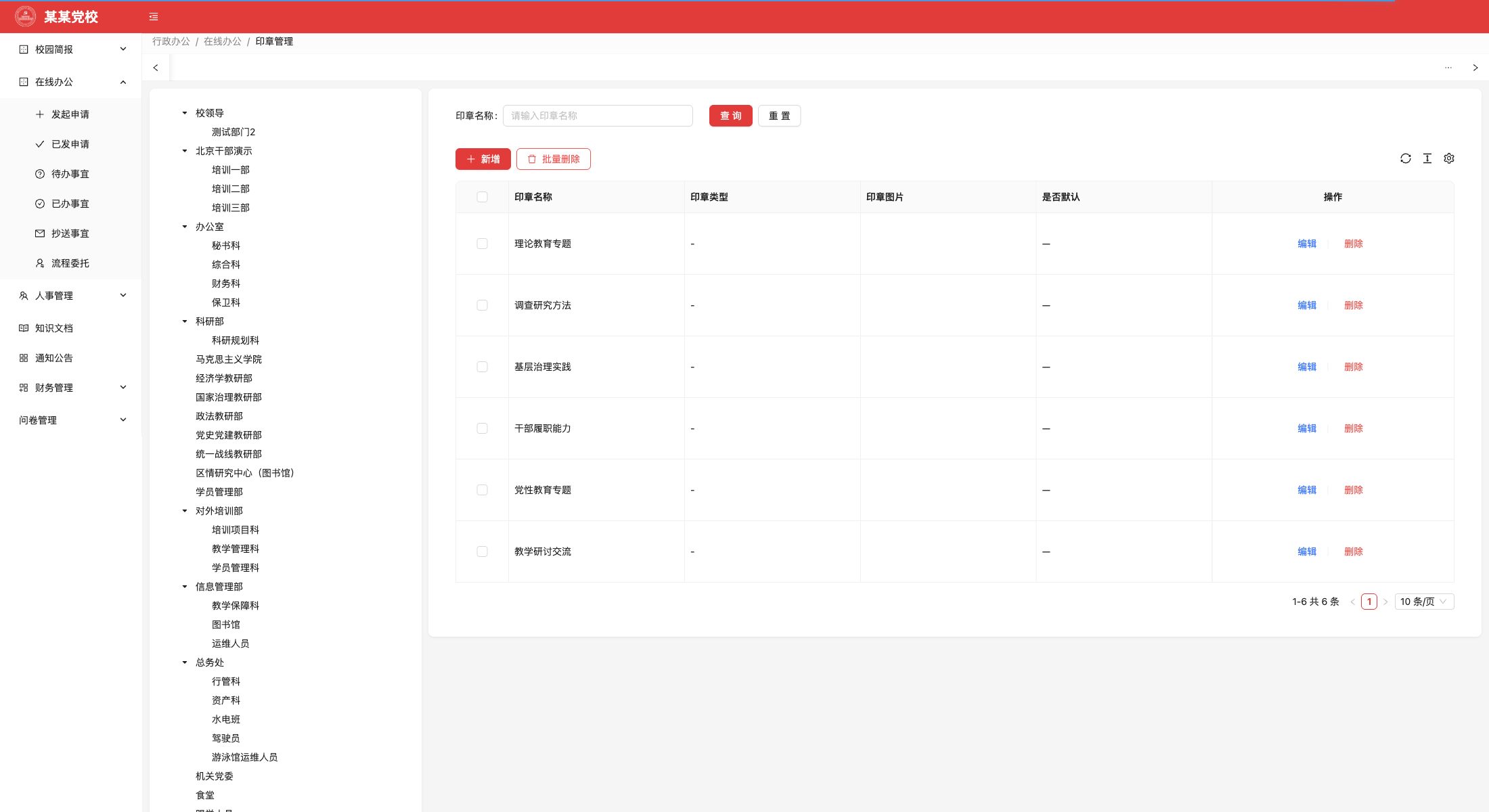Click the 查询 search button
The width and height of the screenshot is (1489, 812).
pyautogui.click(x=730, y=116)
